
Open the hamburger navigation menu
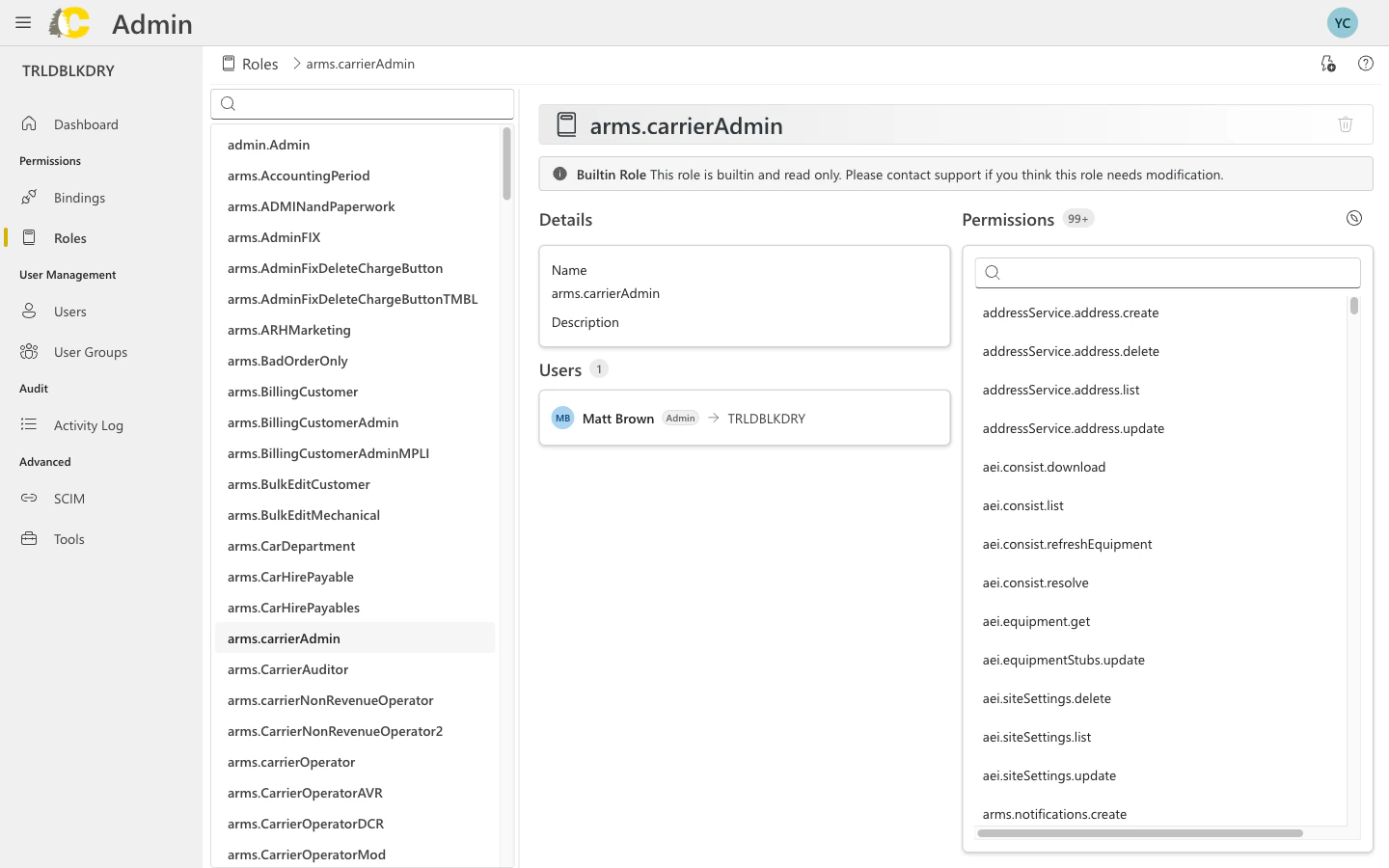22,22
